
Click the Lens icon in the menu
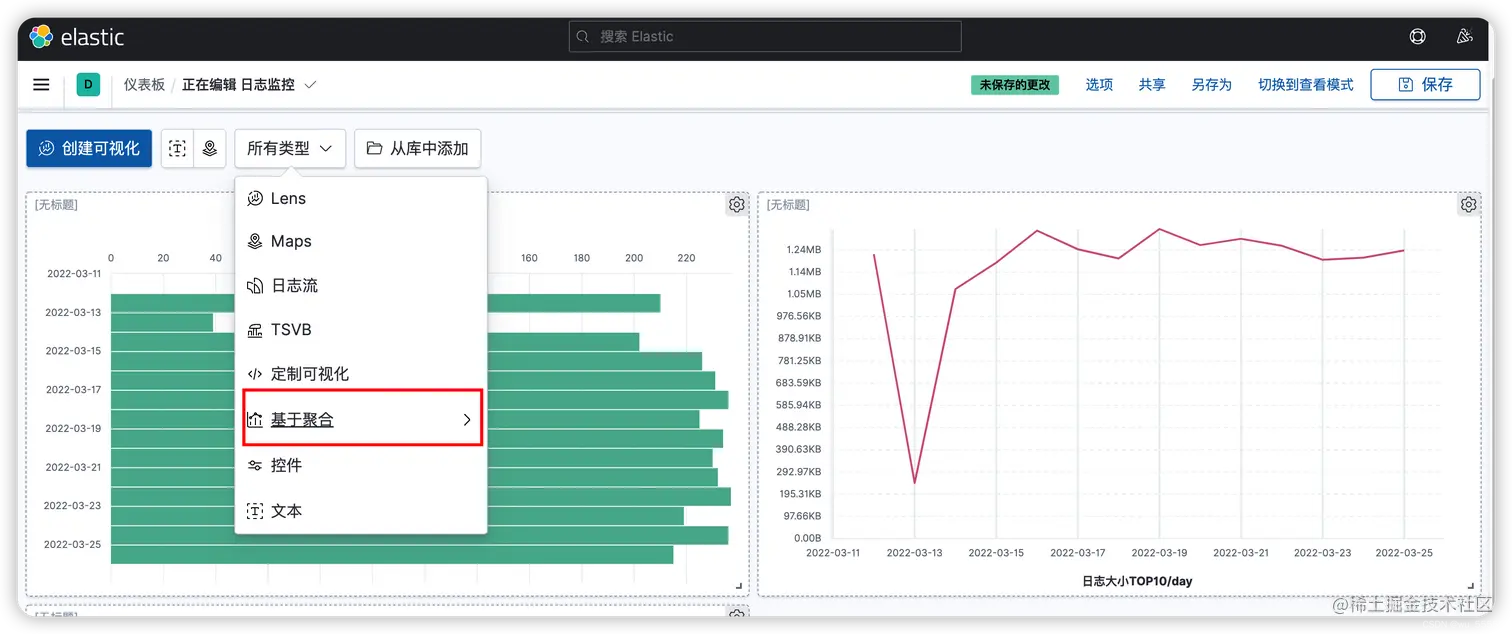tap(255, 198)
